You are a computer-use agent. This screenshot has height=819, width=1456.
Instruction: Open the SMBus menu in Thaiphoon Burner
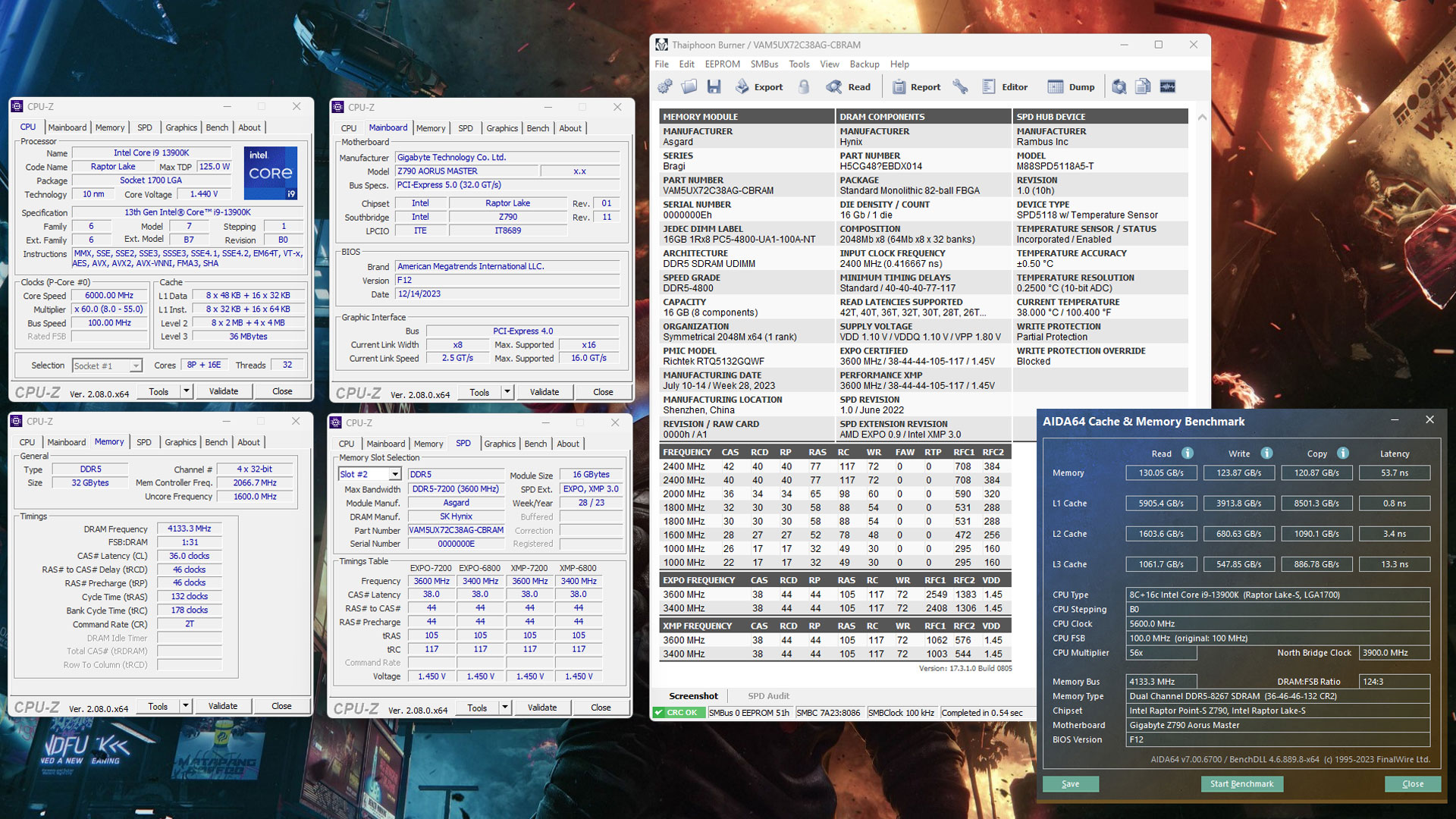[x=764, y=64]
